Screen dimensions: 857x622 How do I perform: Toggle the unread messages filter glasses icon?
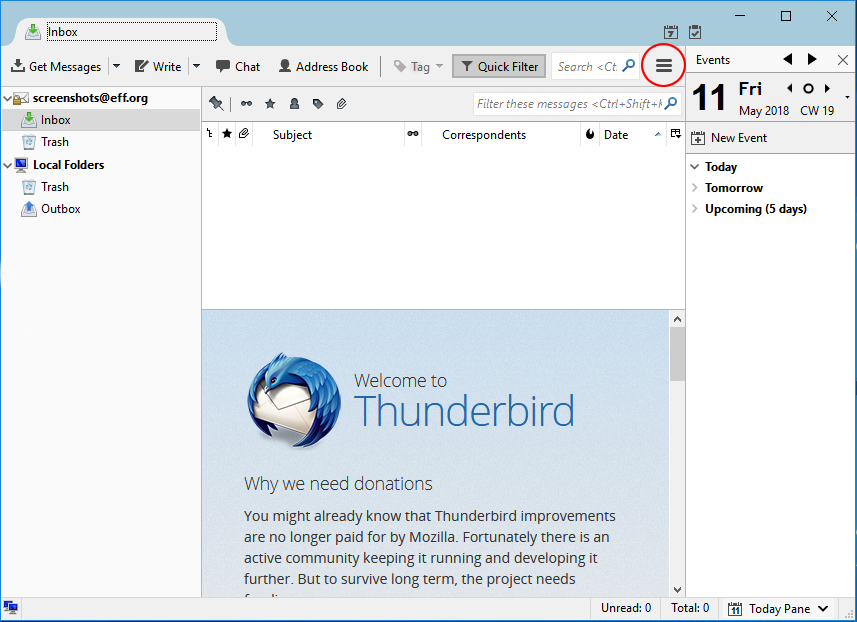(246, 103)
